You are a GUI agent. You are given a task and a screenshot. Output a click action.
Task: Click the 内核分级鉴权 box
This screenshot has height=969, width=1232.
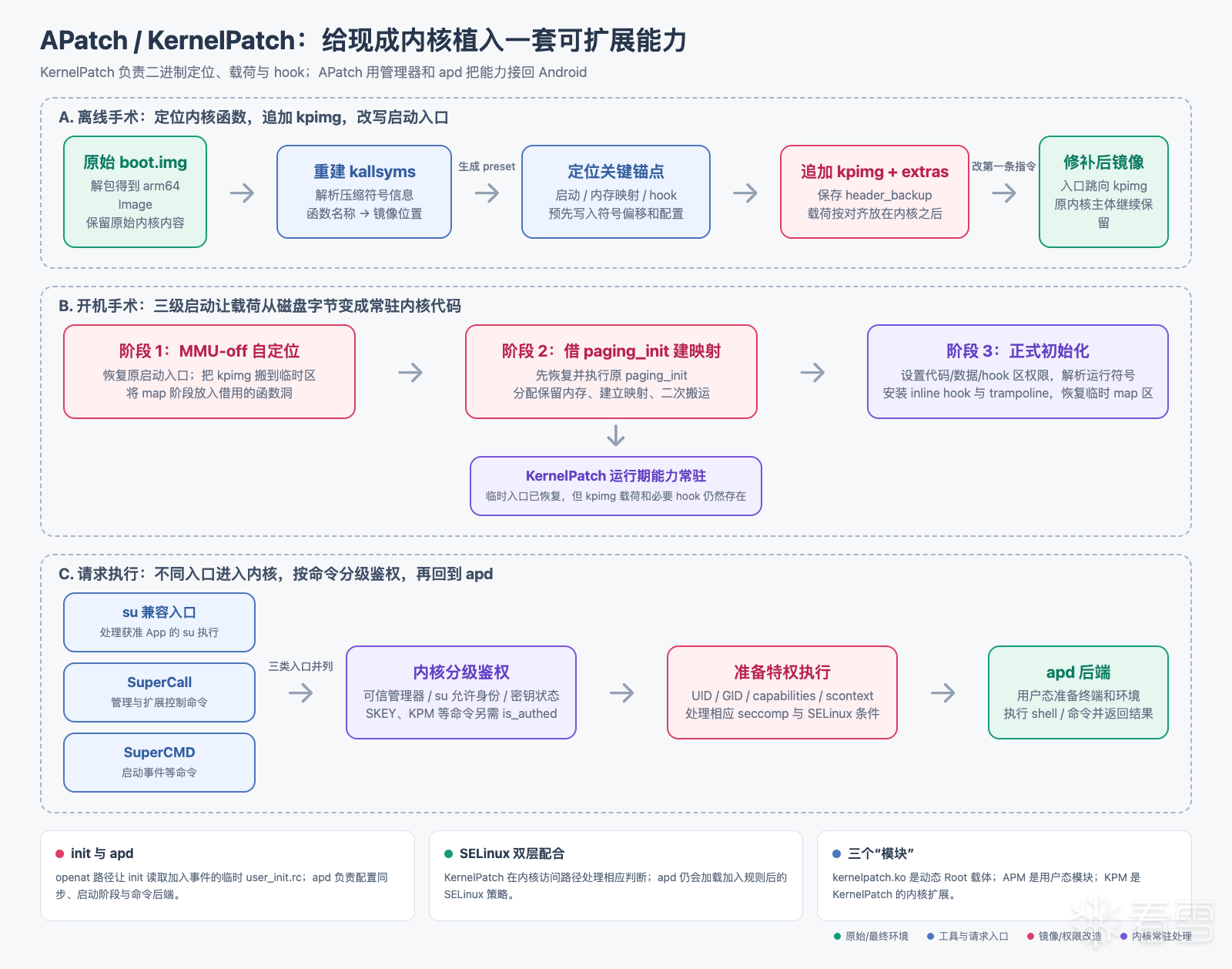click(x=461, y=692)
